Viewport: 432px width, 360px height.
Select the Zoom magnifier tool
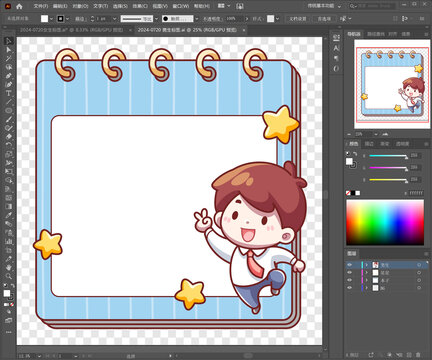coord(8,276)
